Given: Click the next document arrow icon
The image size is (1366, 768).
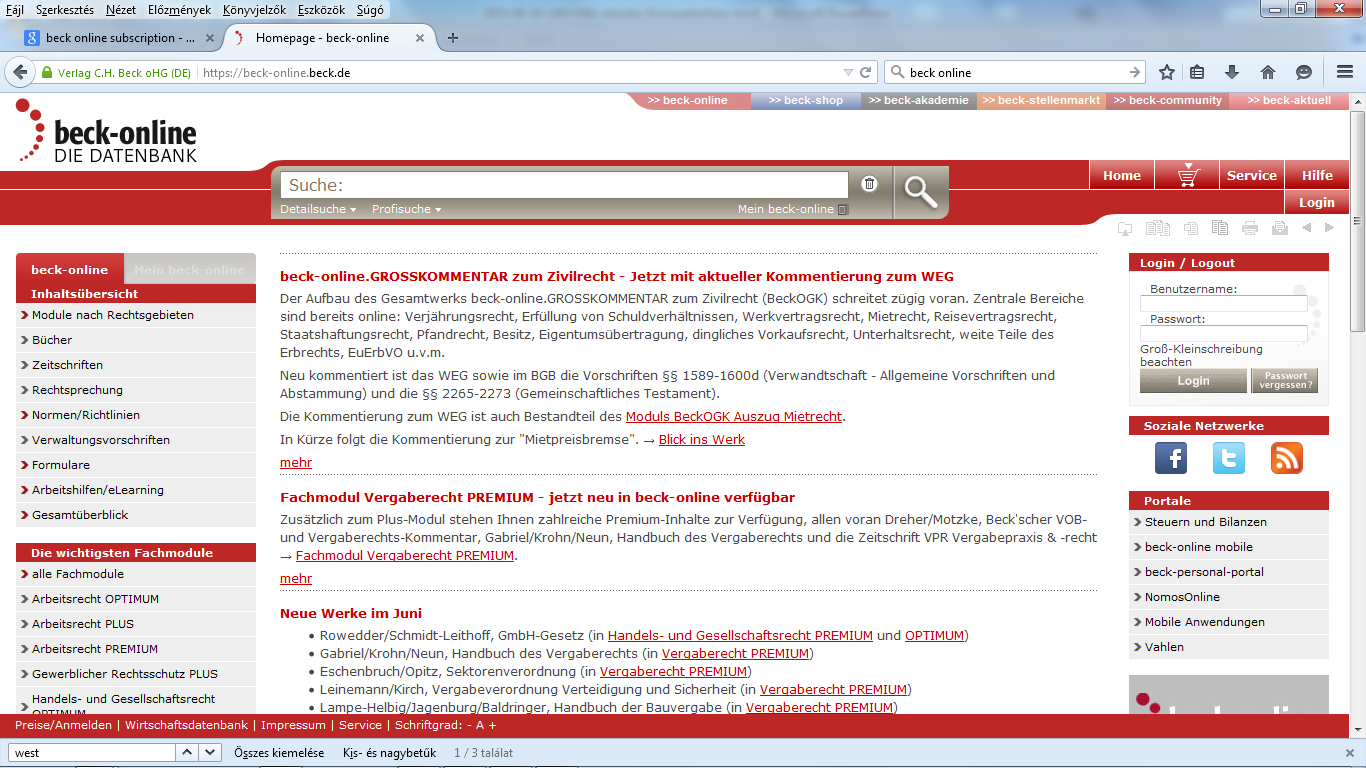Looking at the screenshot, I should (1329, 228).
